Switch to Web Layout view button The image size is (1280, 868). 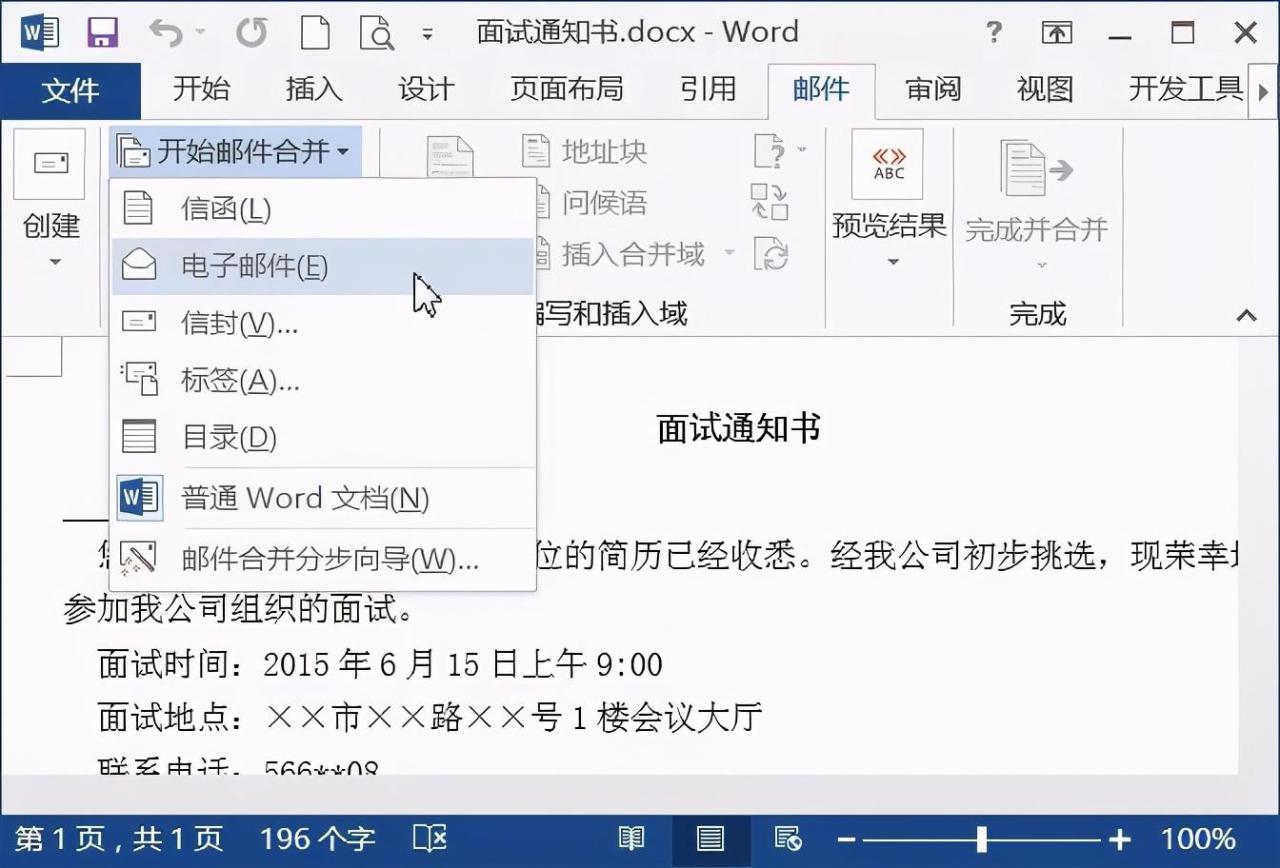click(x=788, y=839)
